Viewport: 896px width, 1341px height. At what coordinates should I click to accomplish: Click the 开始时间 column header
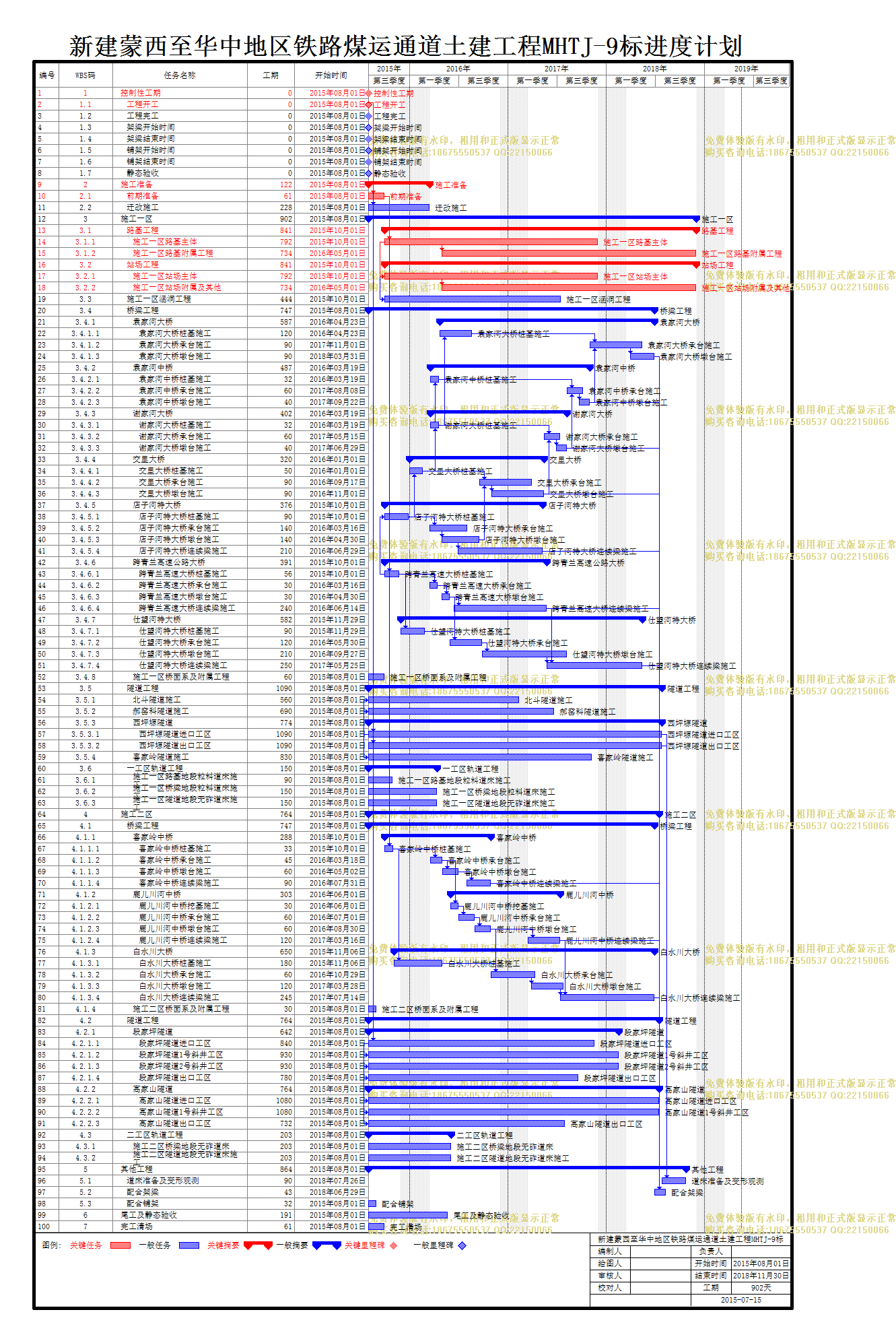click(x=331, y=75)
